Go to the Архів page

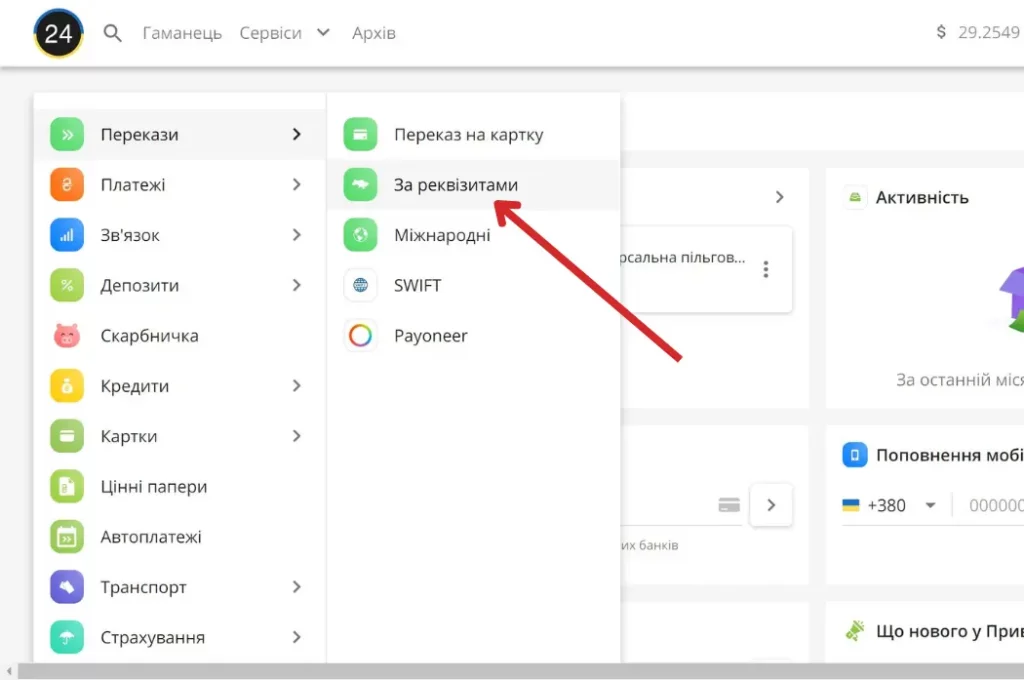[x=374, y=33]
